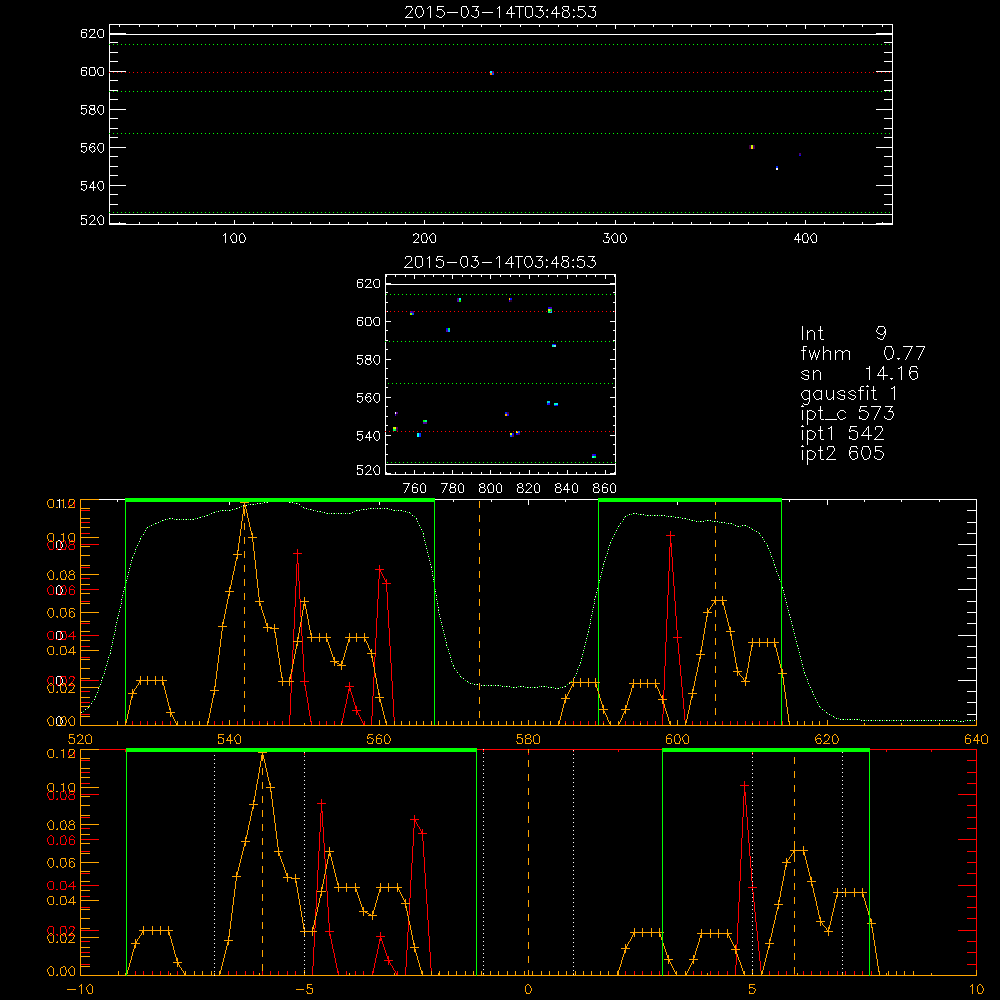The image size is (1000, 1000).
Task: Click dashed orange line at 605 in profile plot
Action: (715, 612)
